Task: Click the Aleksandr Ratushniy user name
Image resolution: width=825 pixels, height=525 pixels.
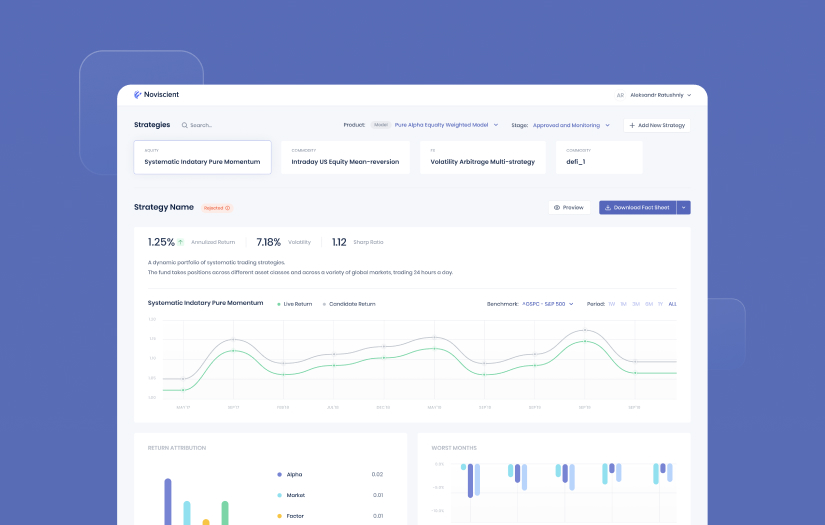Action: click(657, 95)
